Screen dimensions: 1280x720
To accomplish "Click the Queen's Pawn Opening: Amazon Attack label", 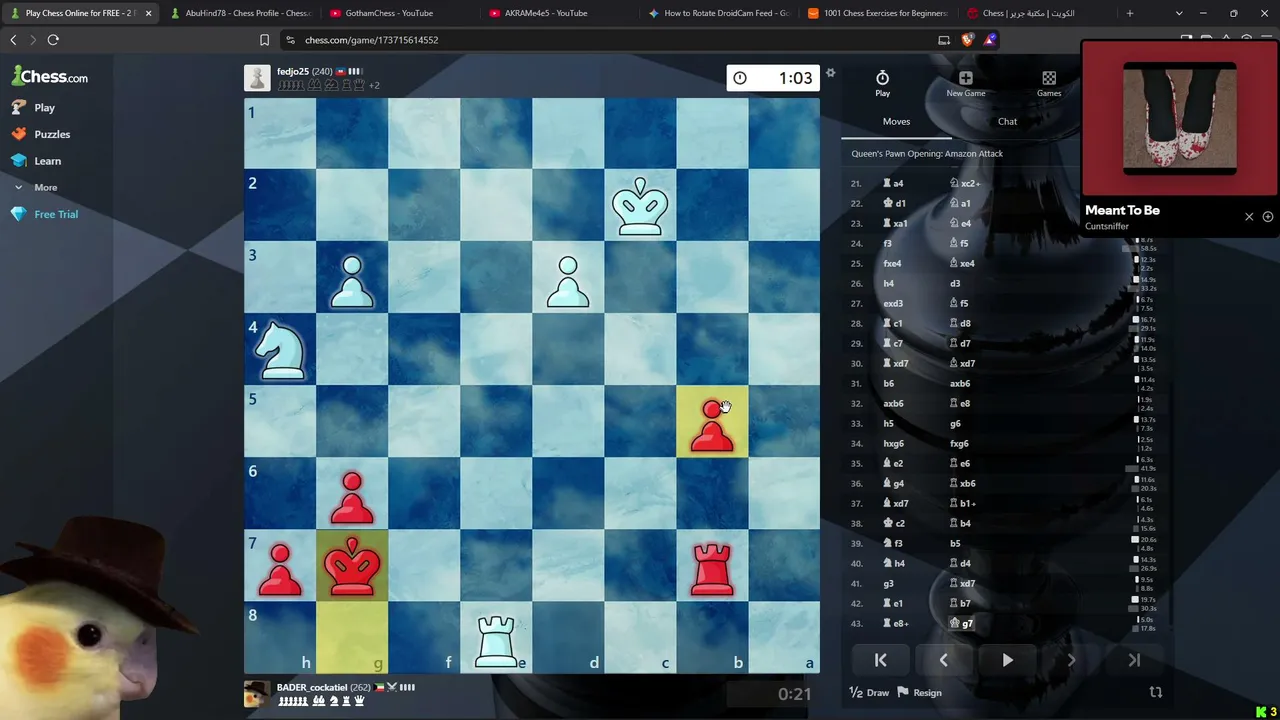I will coord(927,154).
